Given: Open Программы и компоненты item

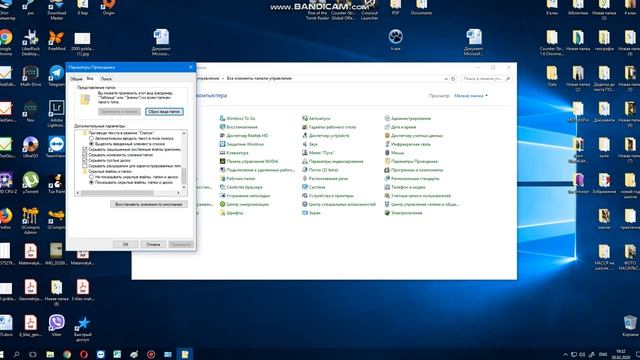Looking at the screenshot, I should pyautogui.click(x=414, y=170).
